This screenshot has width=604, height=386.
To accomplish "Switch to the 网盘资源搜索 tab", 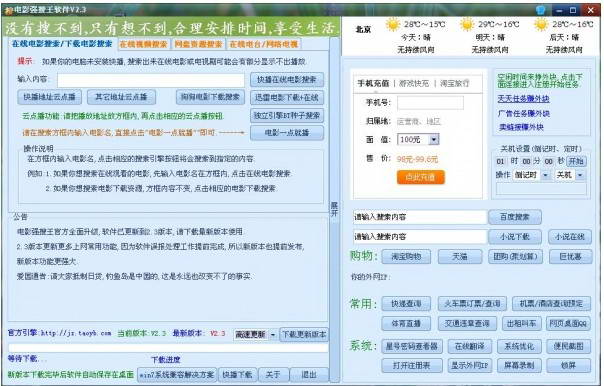I will pos(198,44).
